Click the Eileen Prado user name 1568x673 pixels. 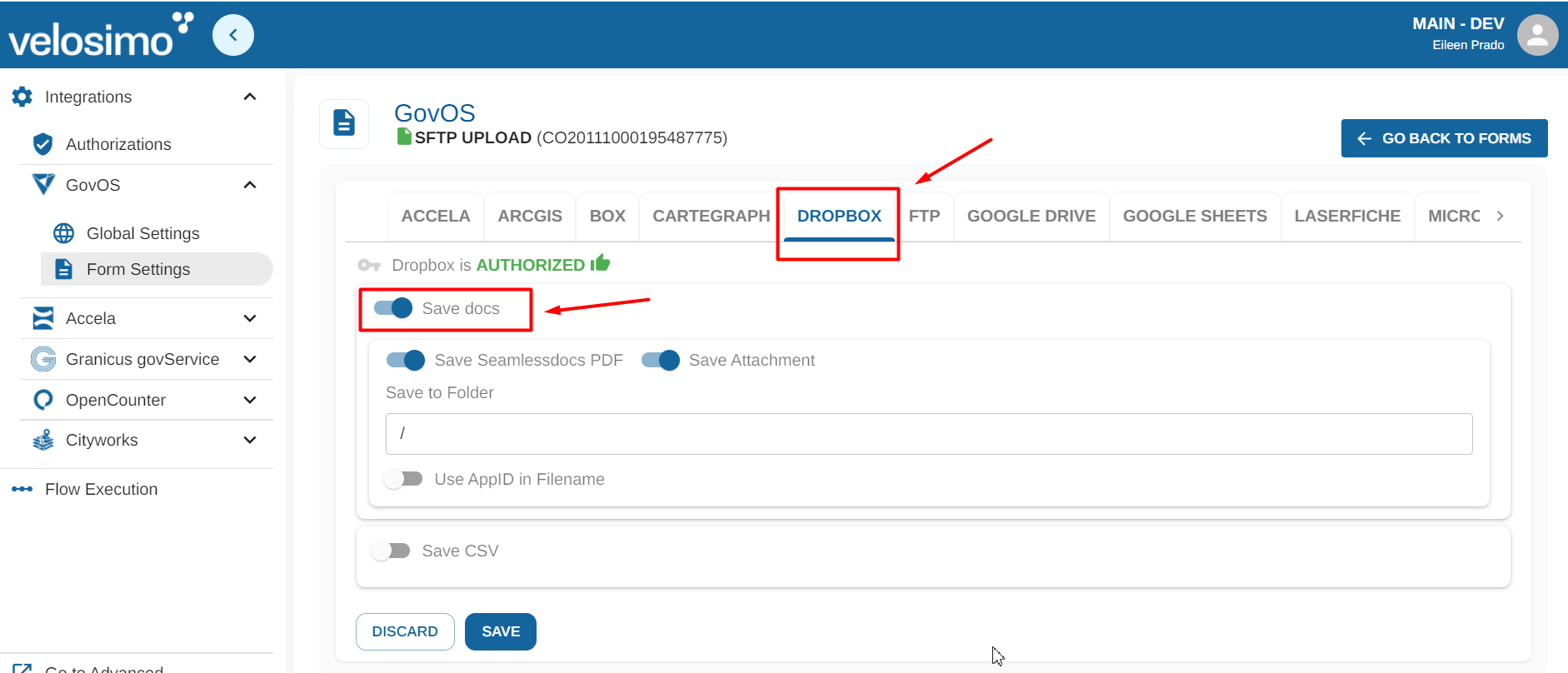(1468, 45)
